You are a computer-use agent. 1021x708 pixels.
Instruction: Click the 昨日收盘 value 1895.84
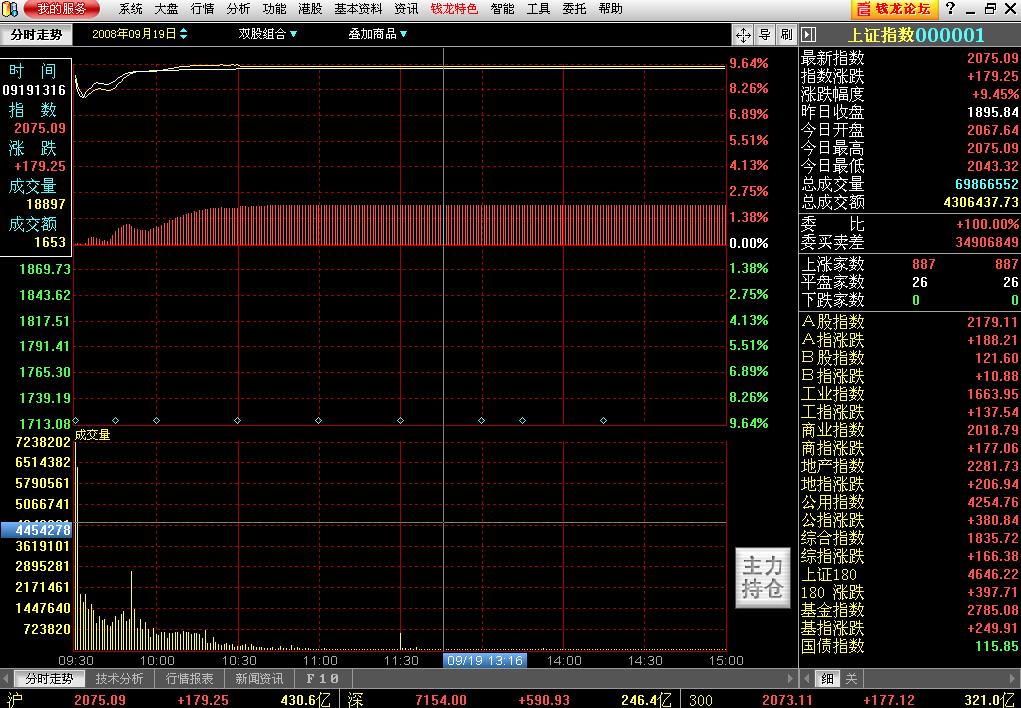(x=992, y=112)
